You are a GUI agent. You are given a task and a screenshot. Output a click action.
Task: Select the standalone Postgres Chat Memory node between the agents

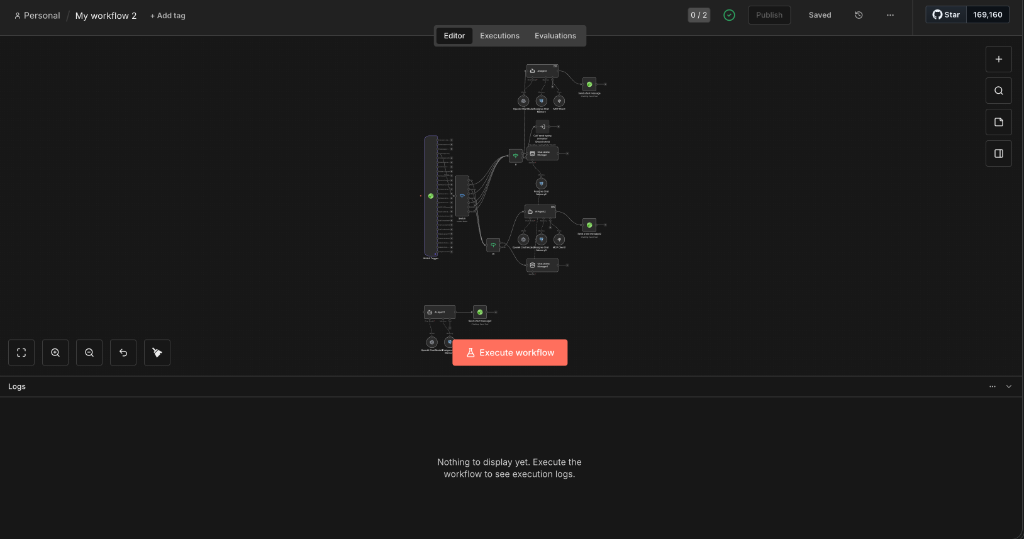tap(541, 184)
